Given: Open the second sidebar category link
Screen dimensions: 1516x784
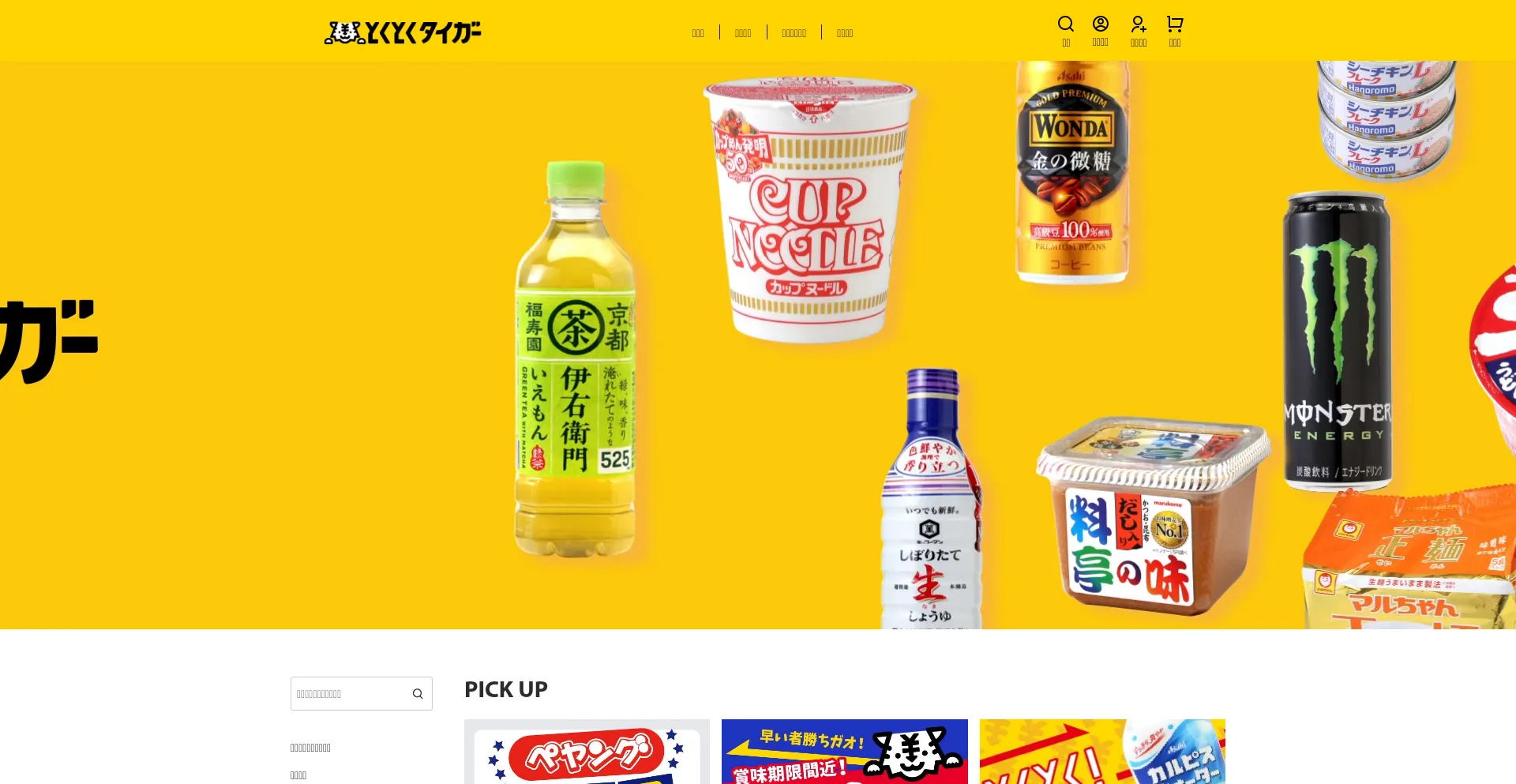Looking at the screenshot, I should (298, 775).
